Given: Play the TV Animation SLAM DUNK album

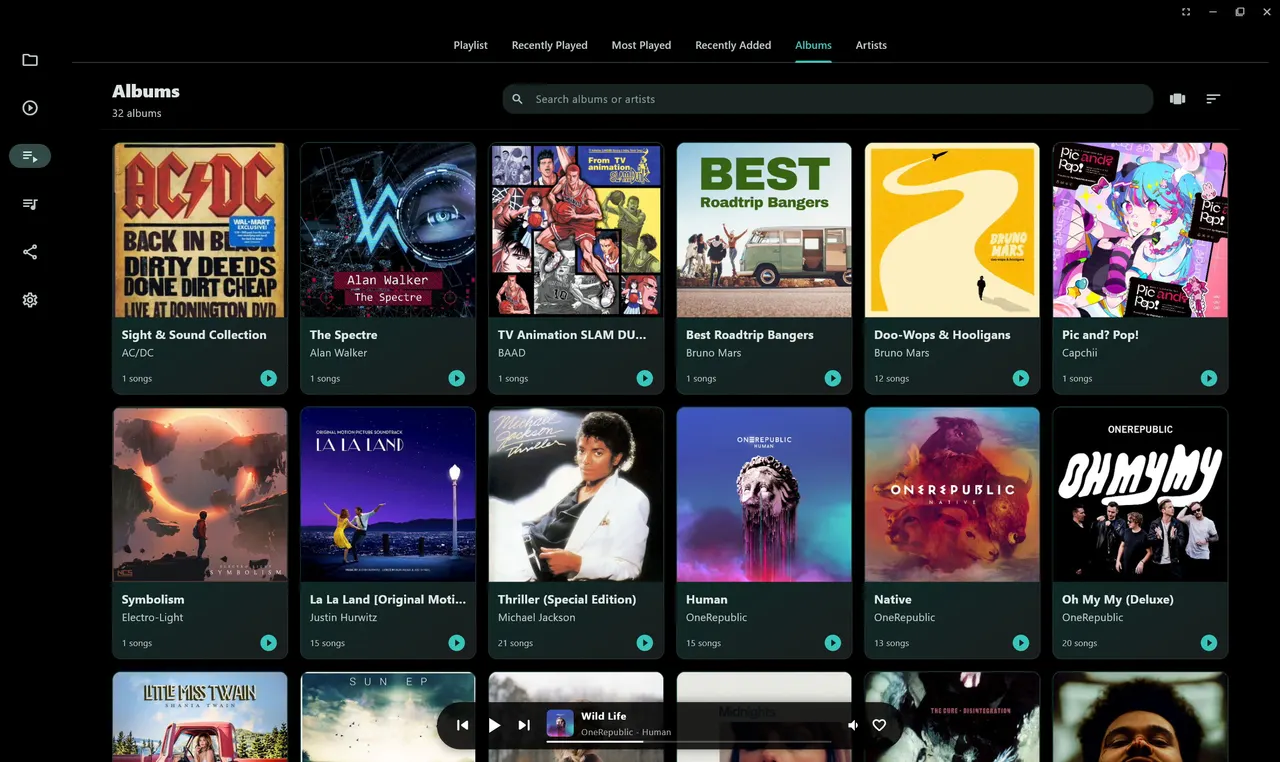Looking at the screenshot, I should click(644, 378).
